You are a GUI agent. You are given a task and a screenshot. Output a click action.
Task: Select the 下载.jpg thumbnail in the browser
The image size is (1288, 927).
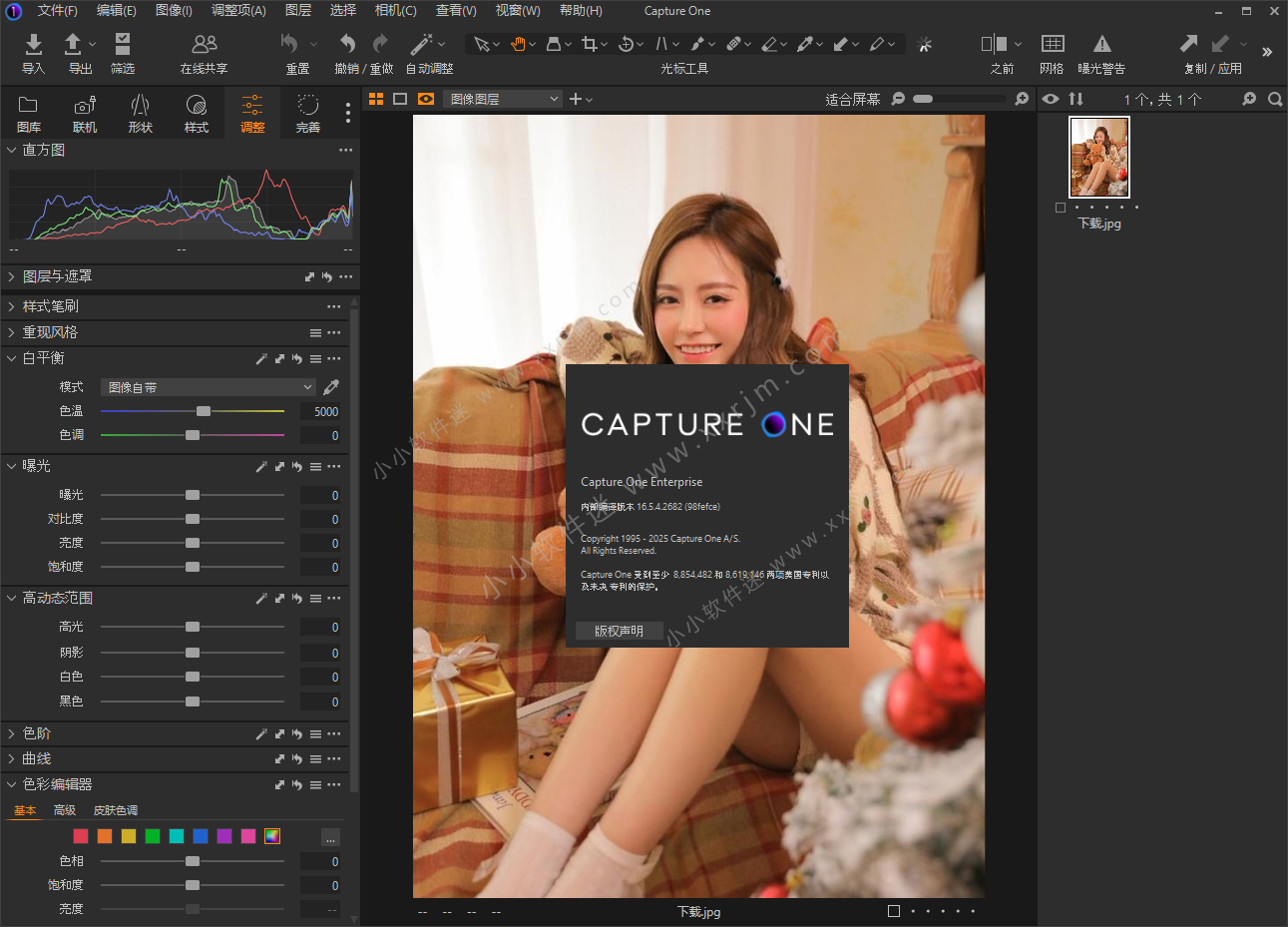(x=1098, y=158)
